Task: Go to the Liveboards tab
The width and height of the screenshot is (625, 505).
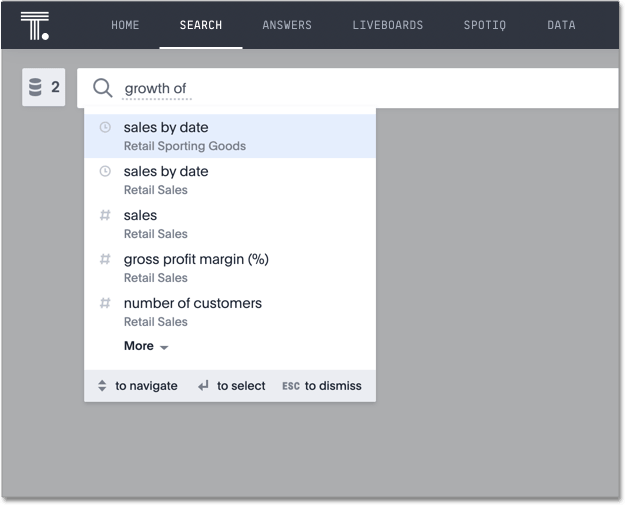Action: (388, 25)
